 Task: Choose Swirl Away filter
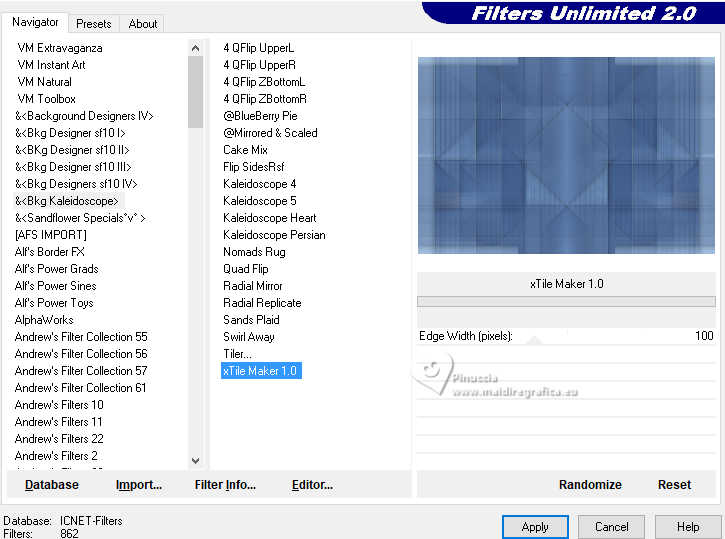pos(249,337)
